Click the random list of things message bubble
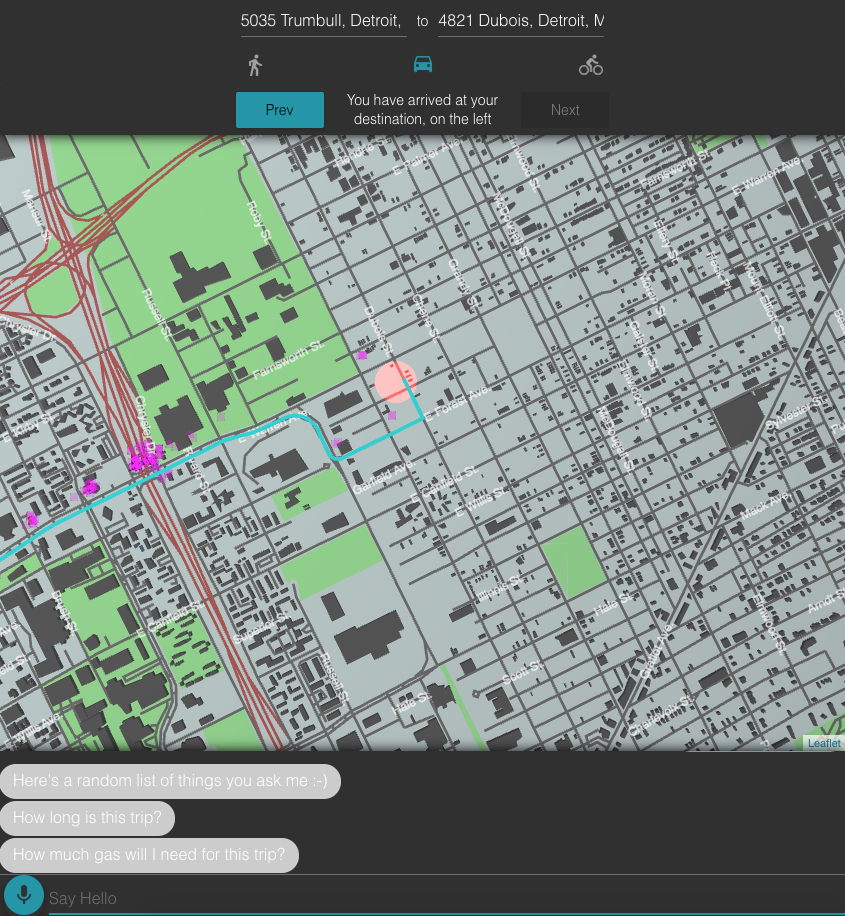Image resolution: width=845 pixels, height=916 pixels. (x=170, y=780)
